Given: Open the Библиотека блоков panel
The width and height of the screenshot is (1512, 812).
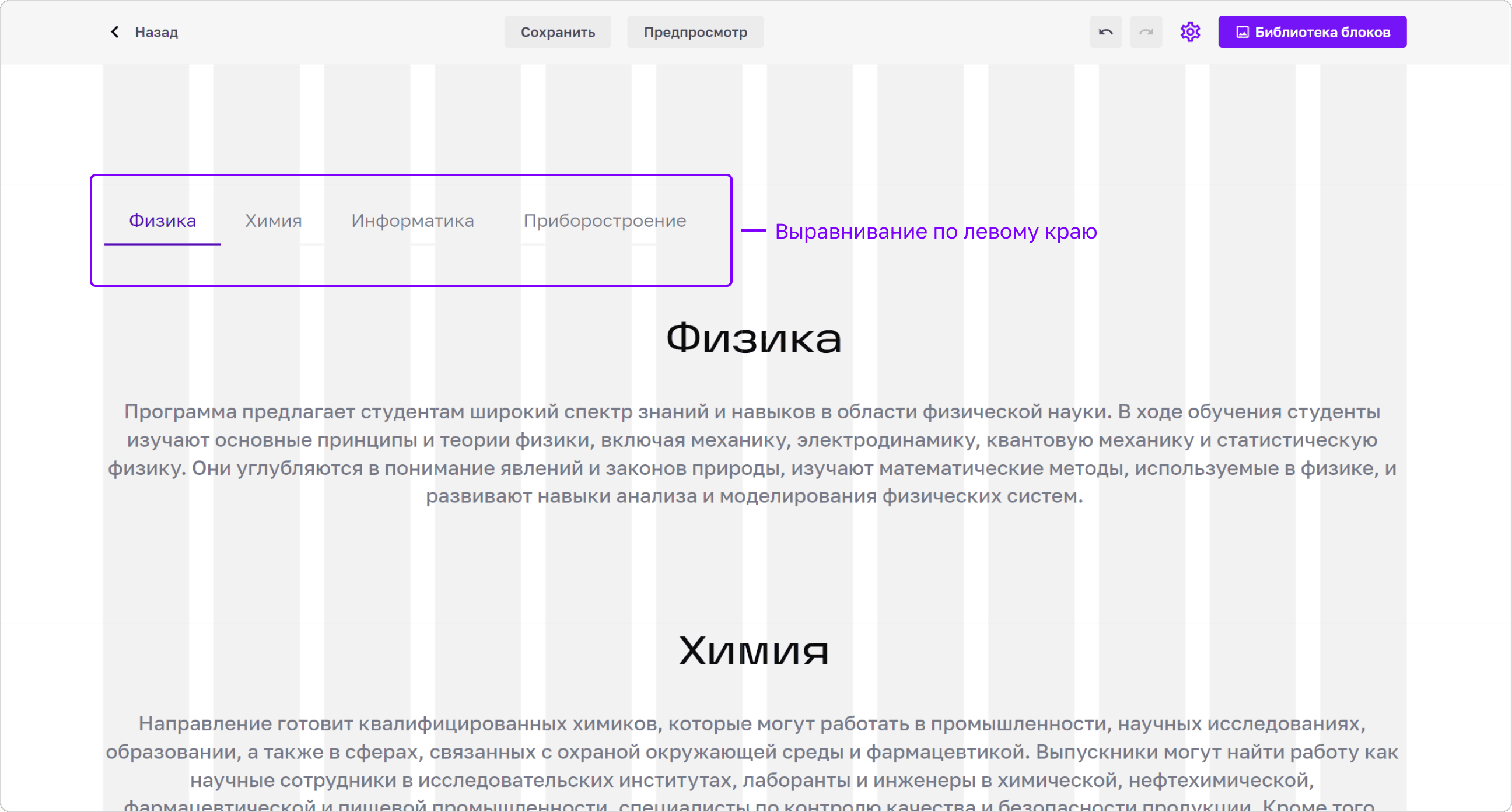Looking at the screenshot, I should click(1312, 32).
